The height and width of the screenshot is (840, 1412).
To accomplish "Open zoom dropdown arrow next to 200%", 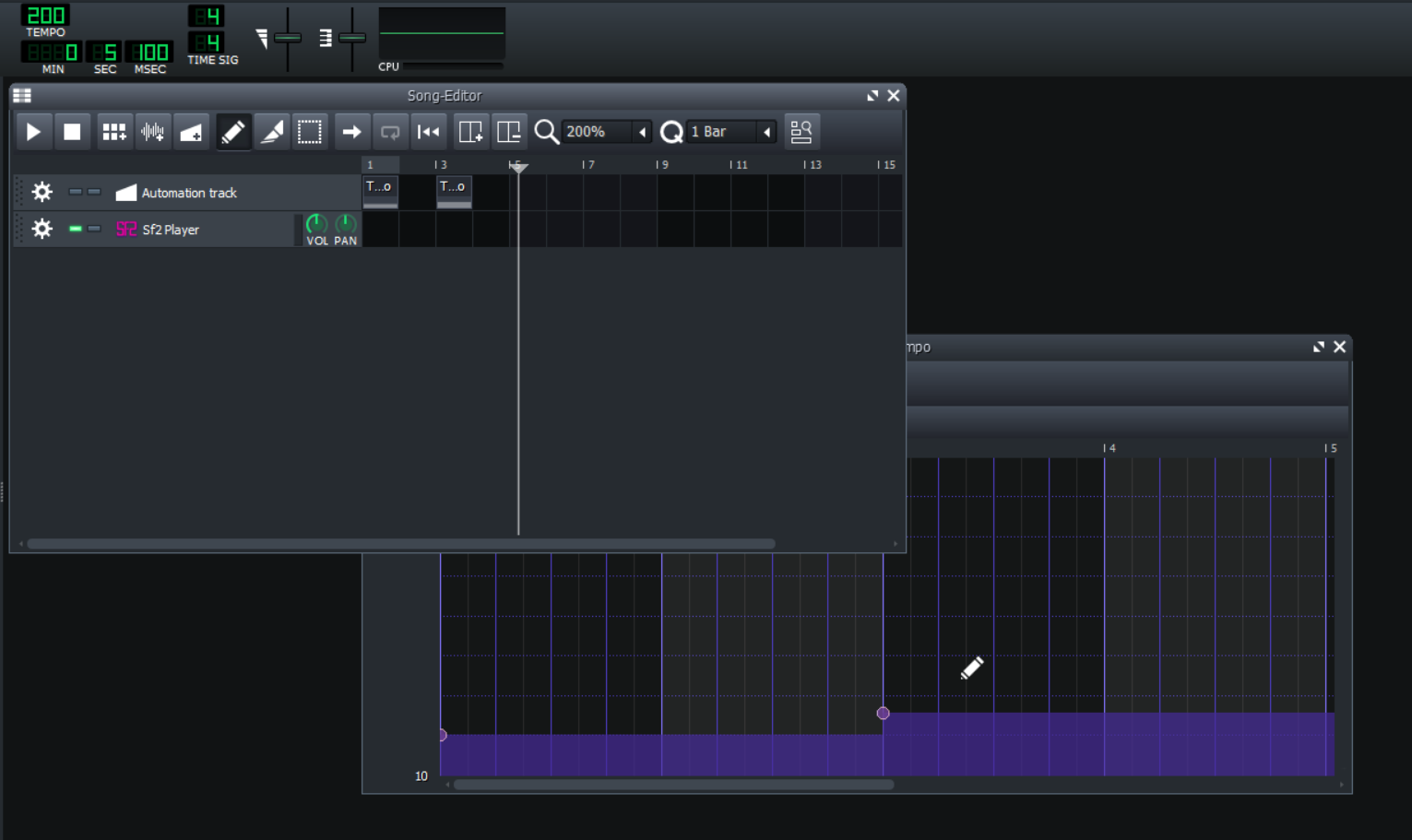I will [643, 132].
